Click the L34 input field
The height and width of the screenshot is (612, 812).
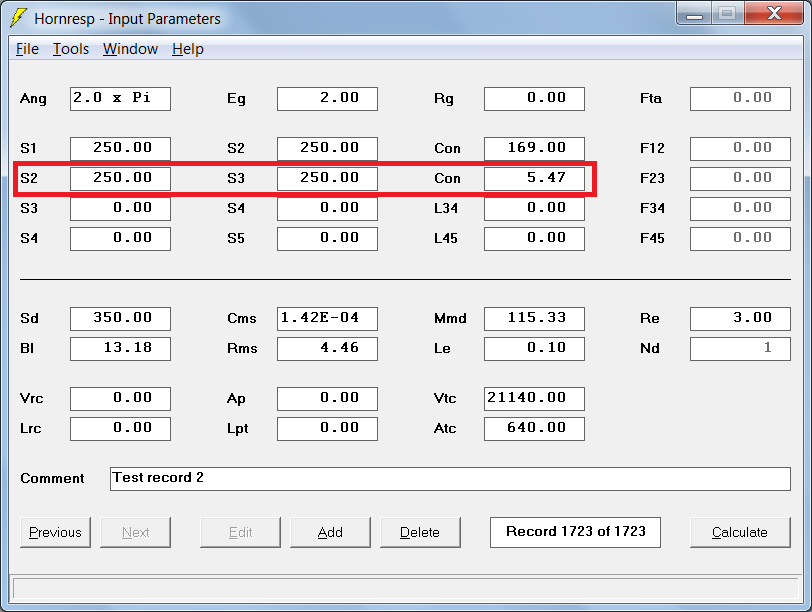pos(534,209)
